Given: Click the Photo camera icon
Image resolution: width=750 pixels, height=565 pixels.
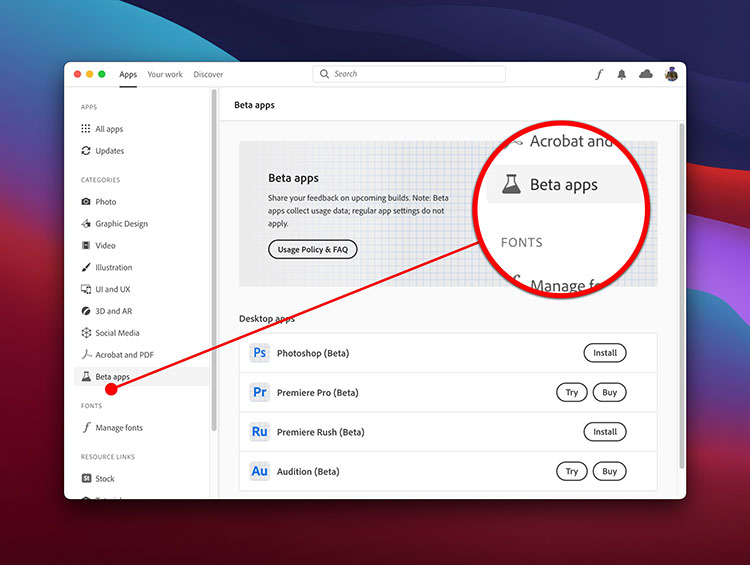Looking at the screenshot, I should [86, 201].
